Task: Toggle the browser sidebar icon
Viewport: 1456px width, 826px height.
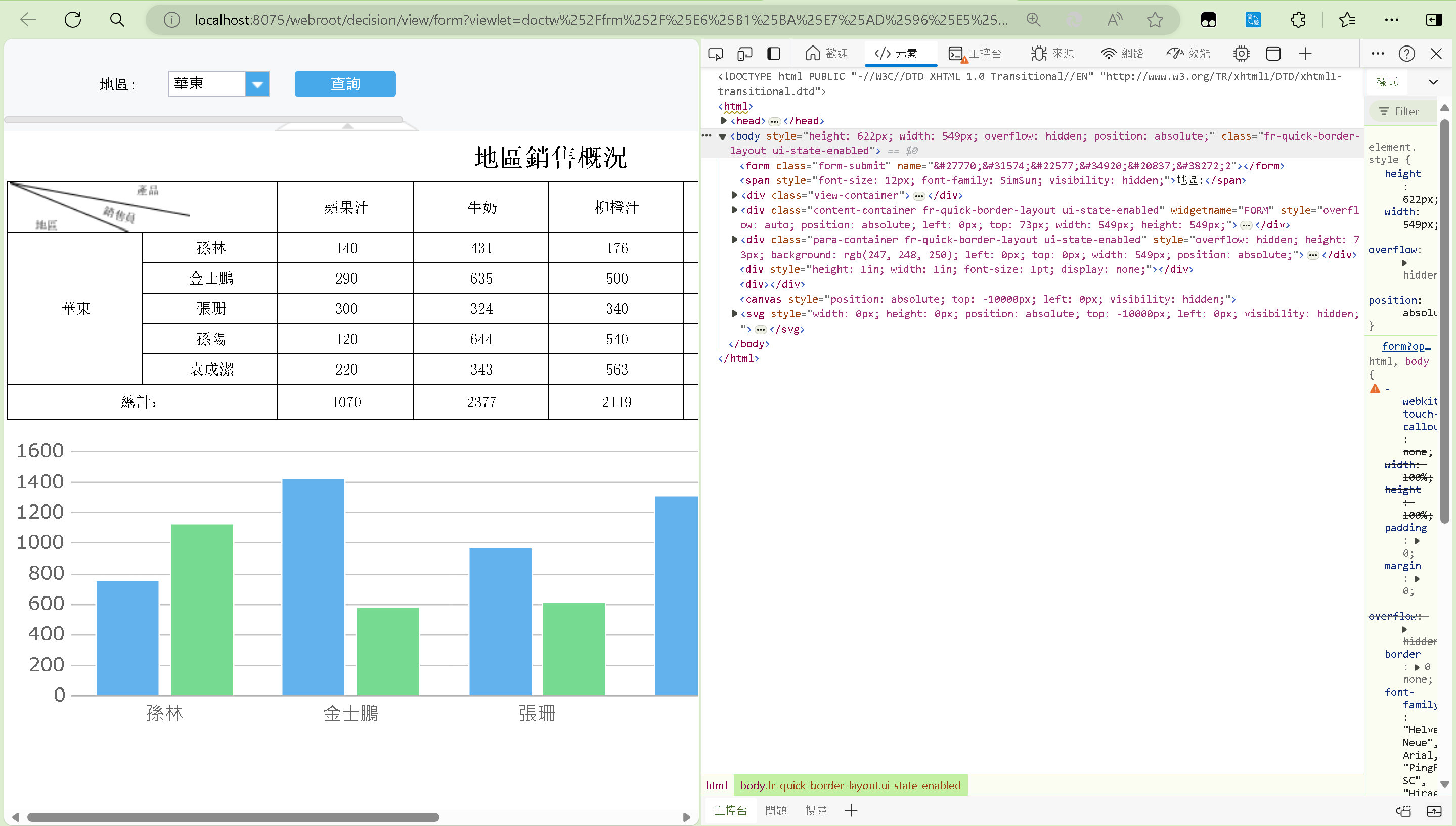Action: click(1434, 20)
